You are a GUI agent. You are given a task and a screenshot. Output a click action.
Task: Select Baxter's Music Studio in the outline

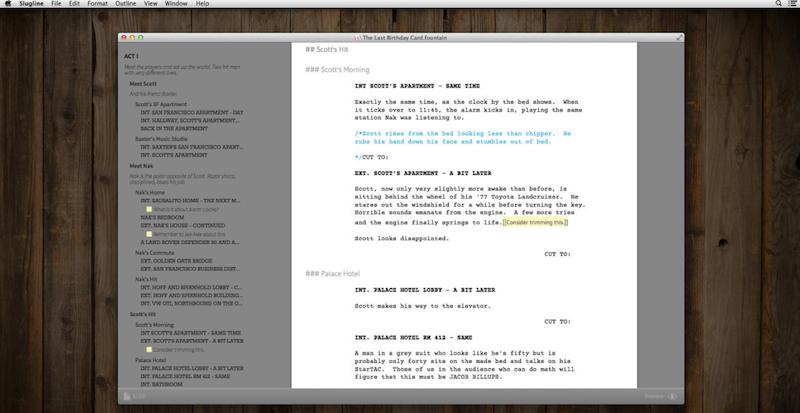(x=161, y=139)
